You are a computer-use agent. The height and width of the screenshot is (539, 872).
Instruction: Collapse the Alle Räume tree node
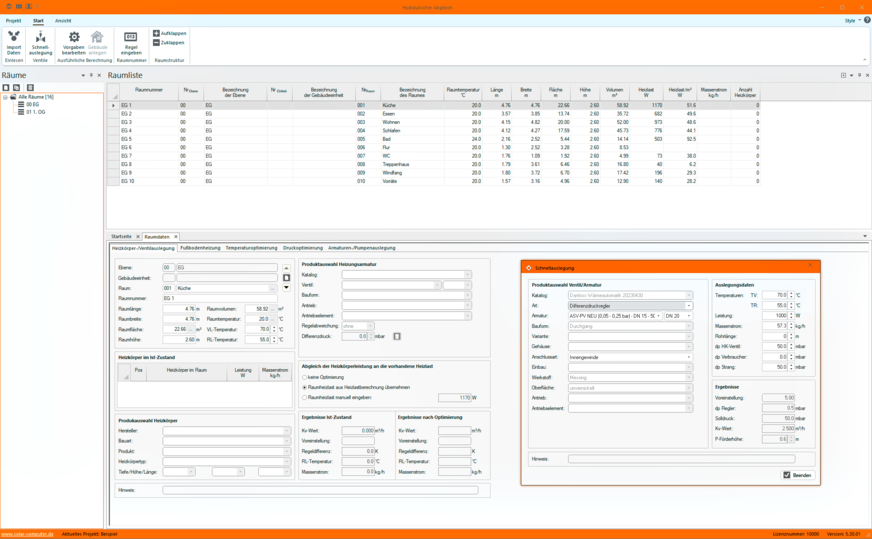(x=5, y=97)
